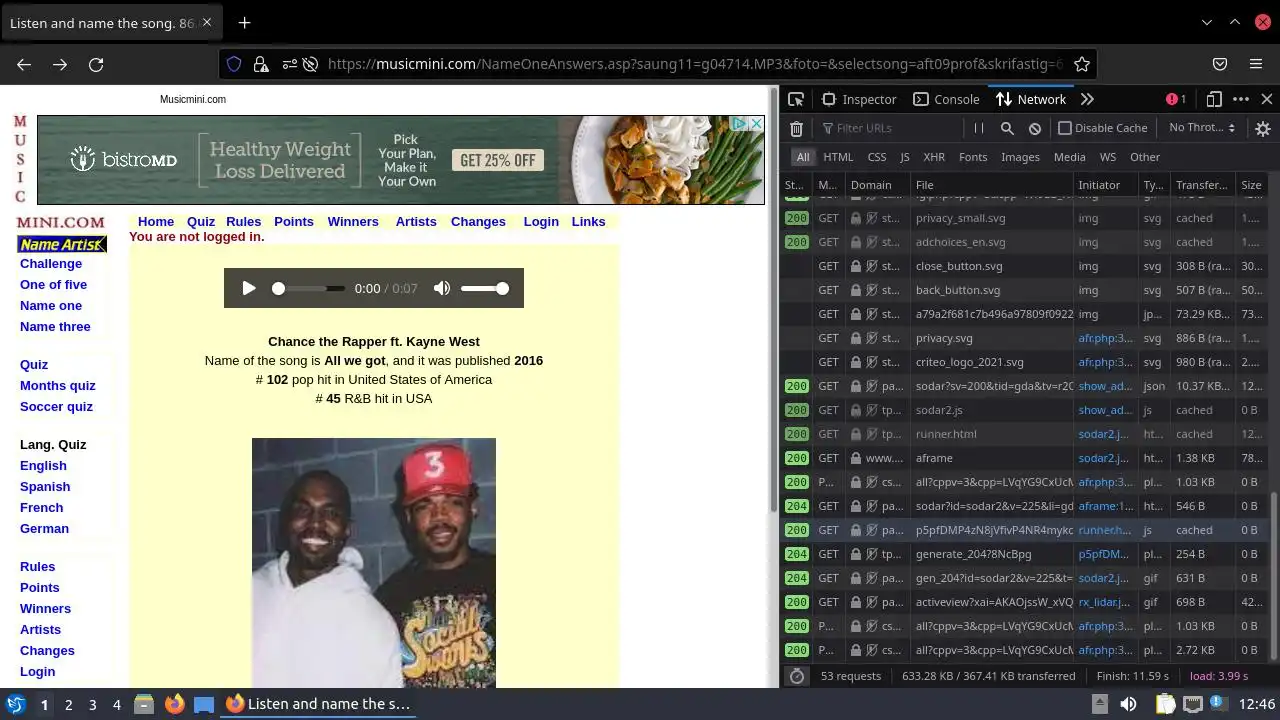The image size is (1280, 720).
Task: Select the close_button.svg request row
Action: 1025,266
